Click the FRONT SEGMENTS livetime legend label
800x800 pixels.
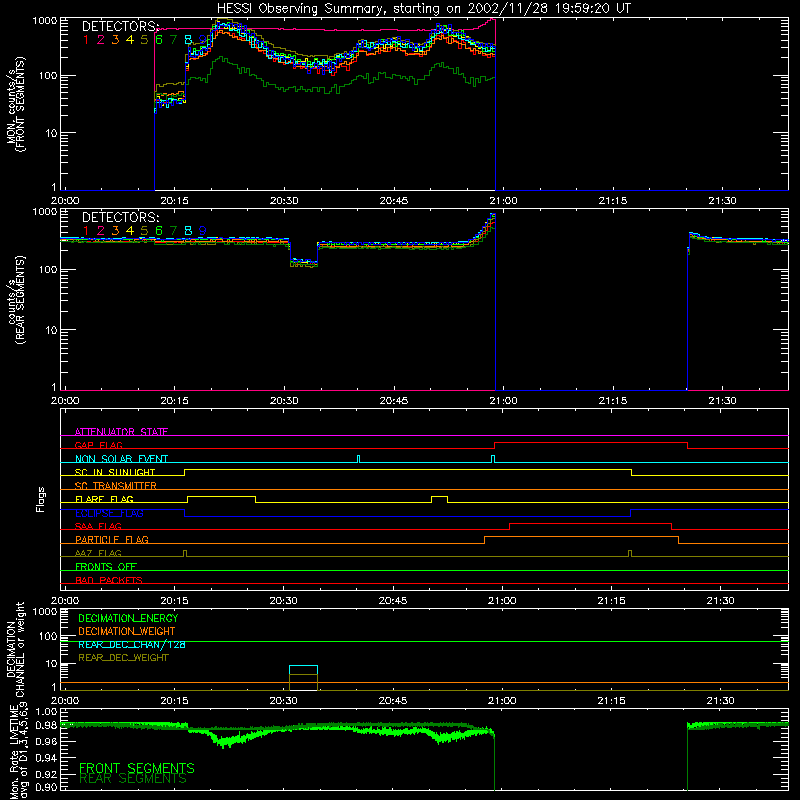(137, 768)
